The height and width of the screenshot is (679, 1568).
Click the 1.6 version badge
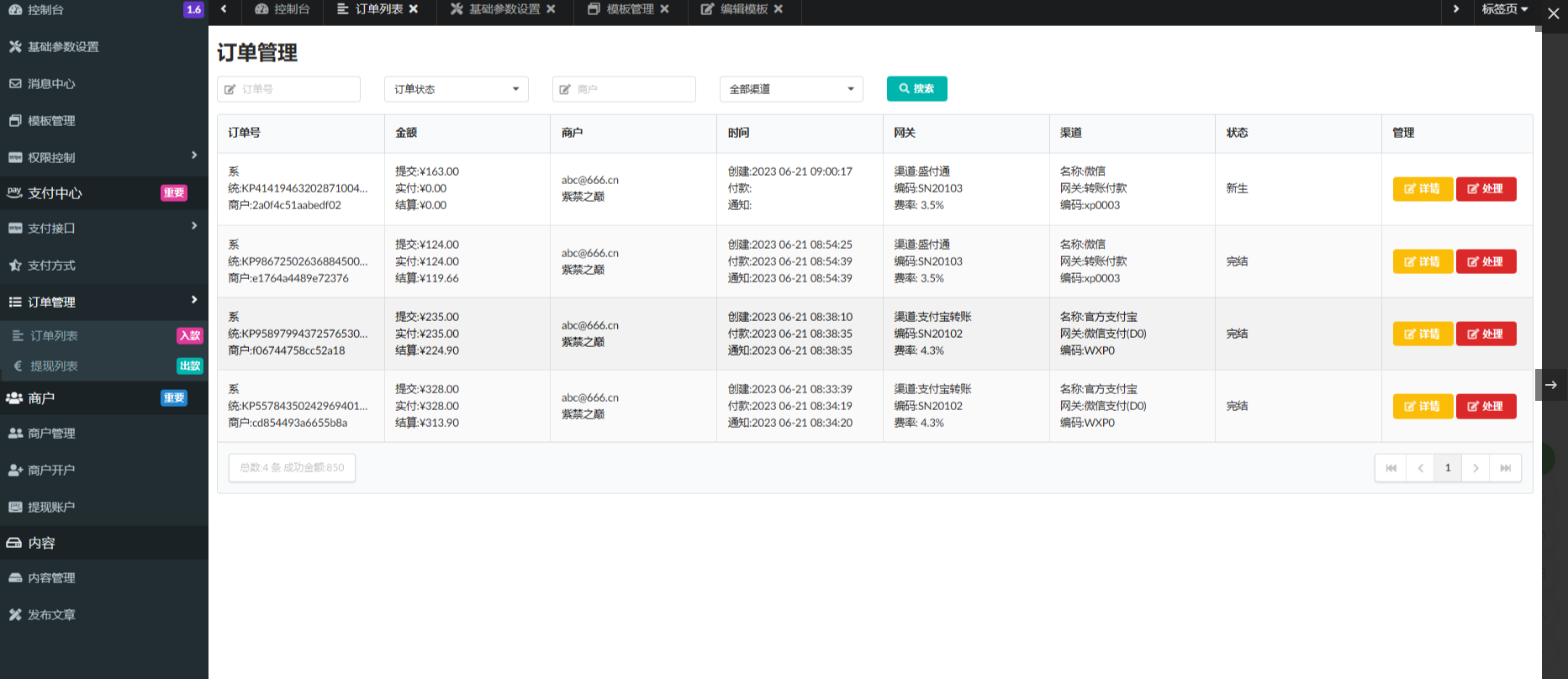(193, 10)
